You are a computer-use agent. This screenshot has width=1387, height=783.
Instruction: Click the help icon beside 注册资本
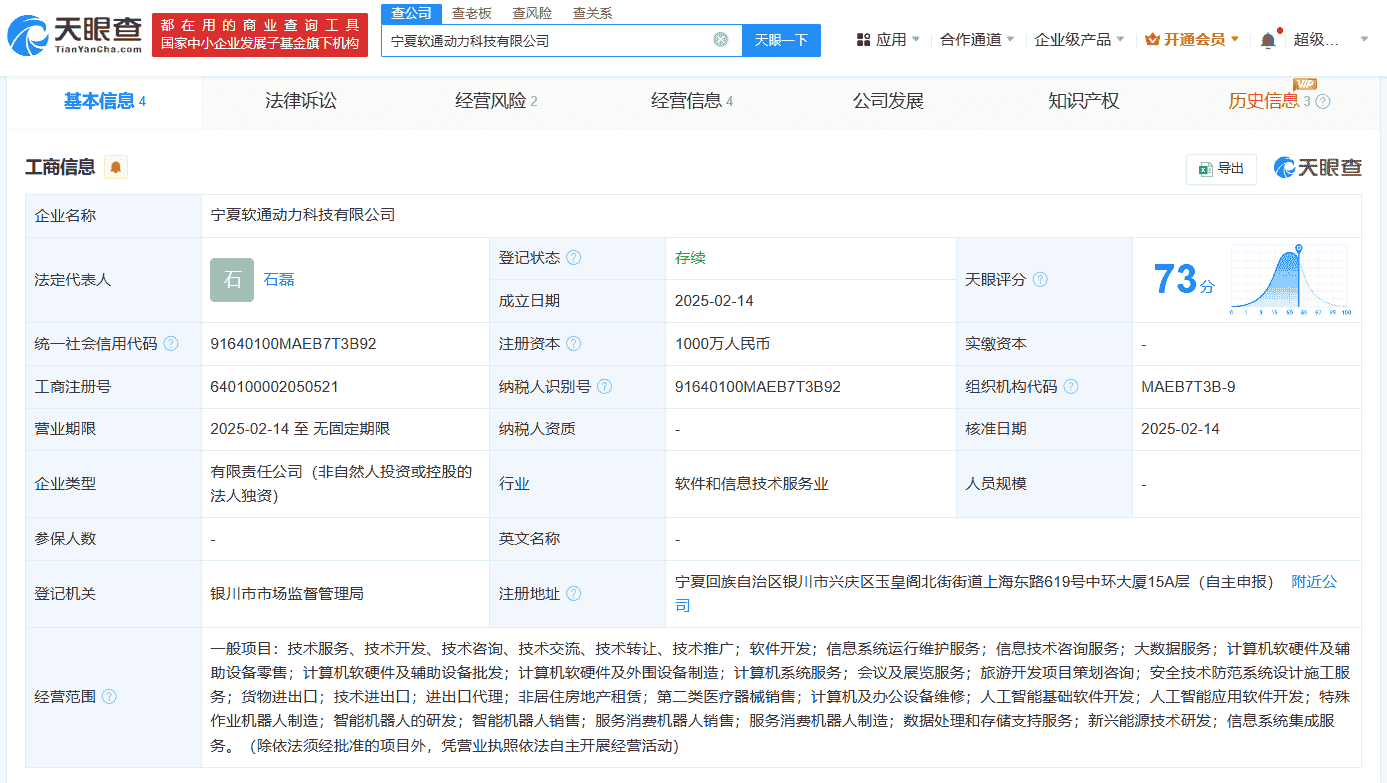[571, 343]
